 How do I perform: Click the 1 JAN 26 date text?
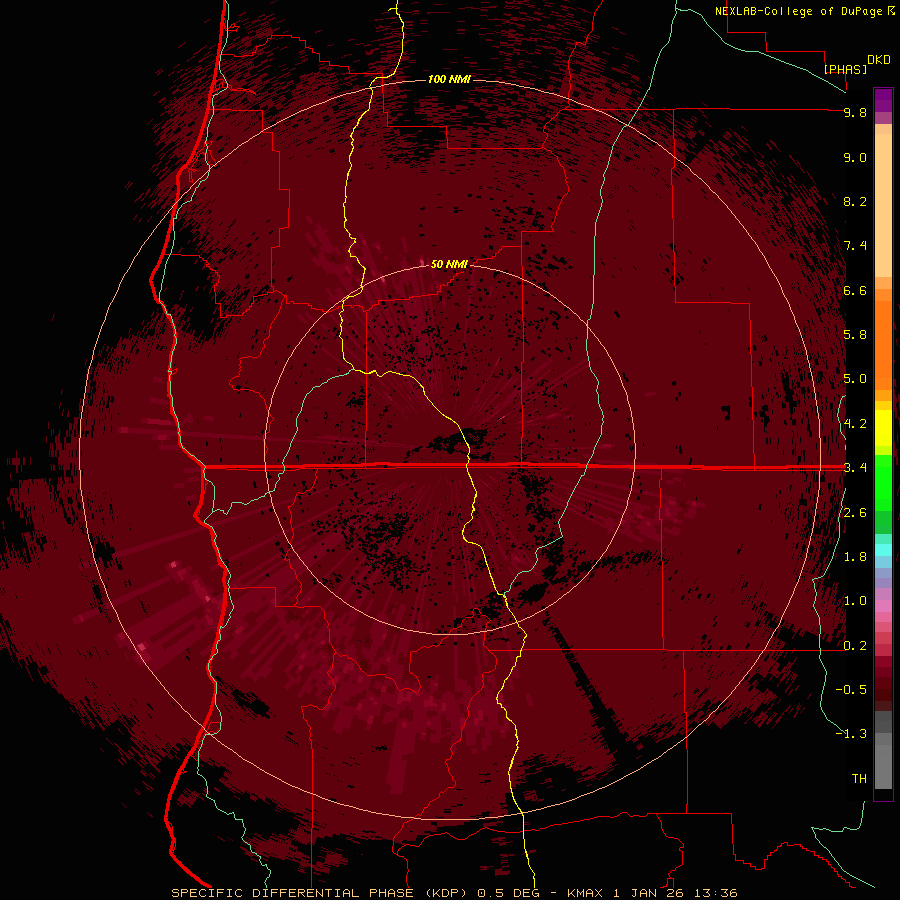pos(649,893)
